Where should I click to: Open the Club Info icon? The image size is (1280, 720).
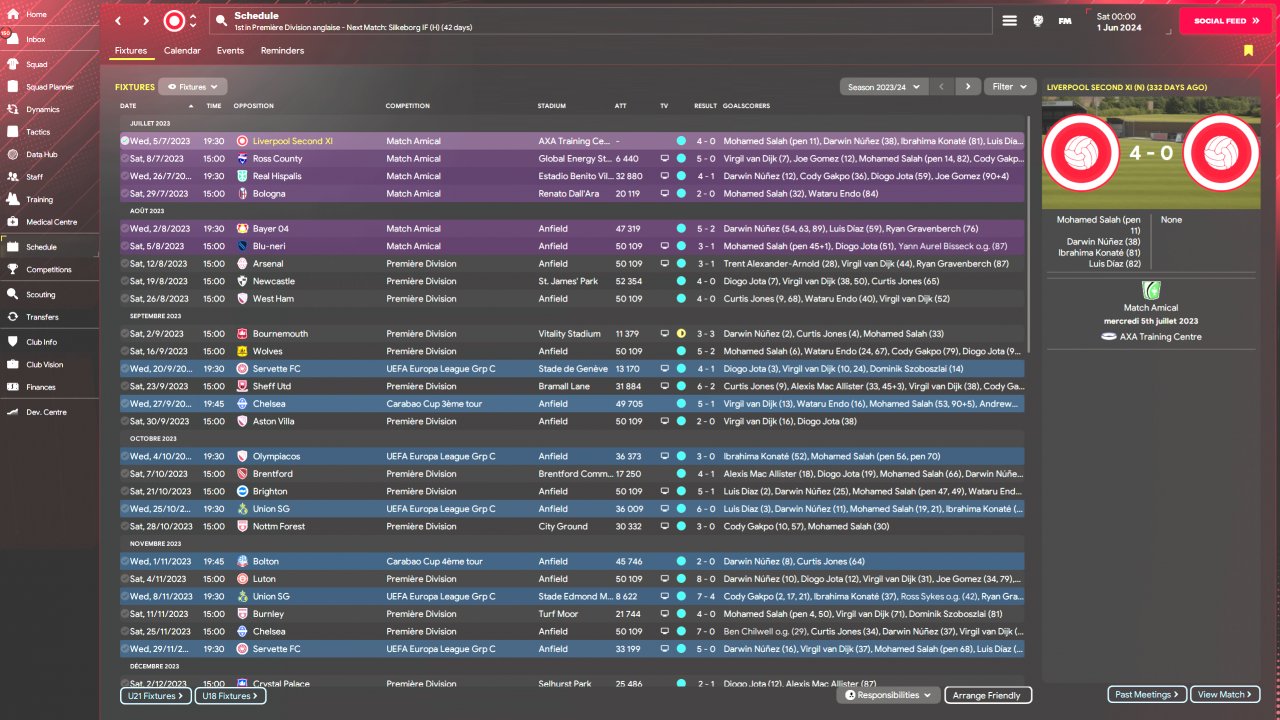(12, 342)
